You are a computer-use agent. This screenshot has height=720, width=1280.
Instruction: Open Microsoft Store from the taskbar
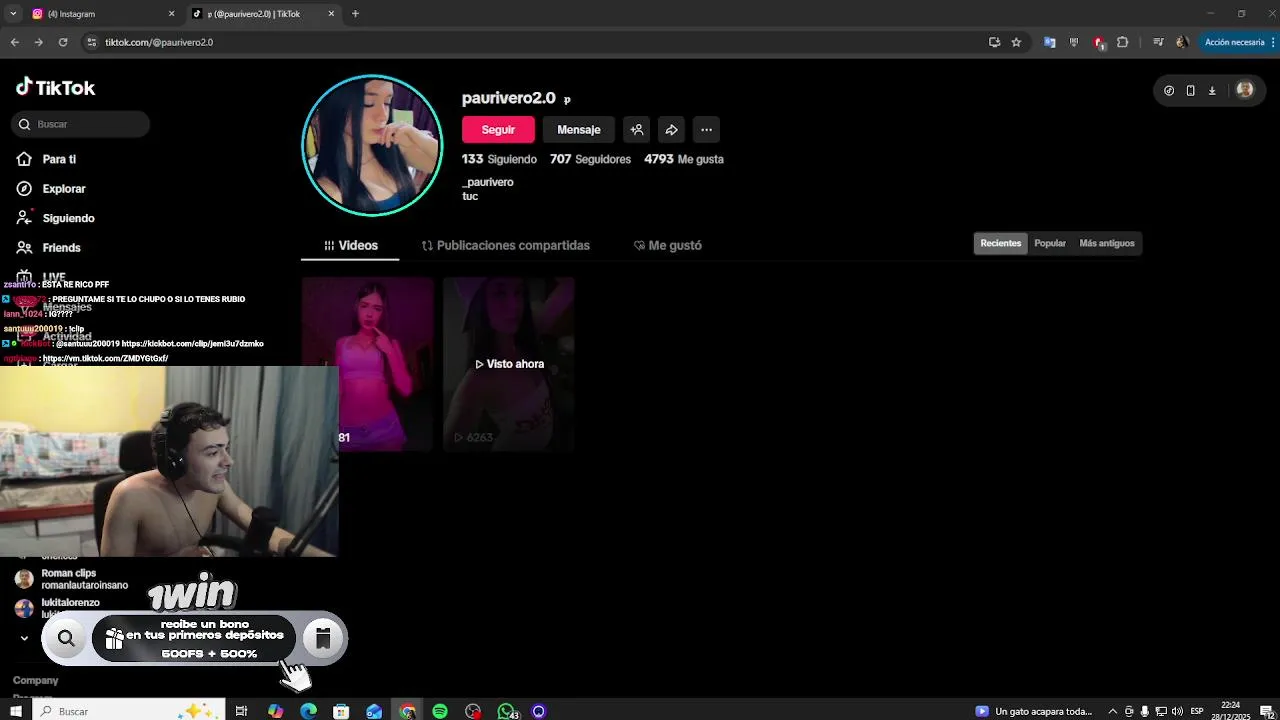[x=341, y=711]
